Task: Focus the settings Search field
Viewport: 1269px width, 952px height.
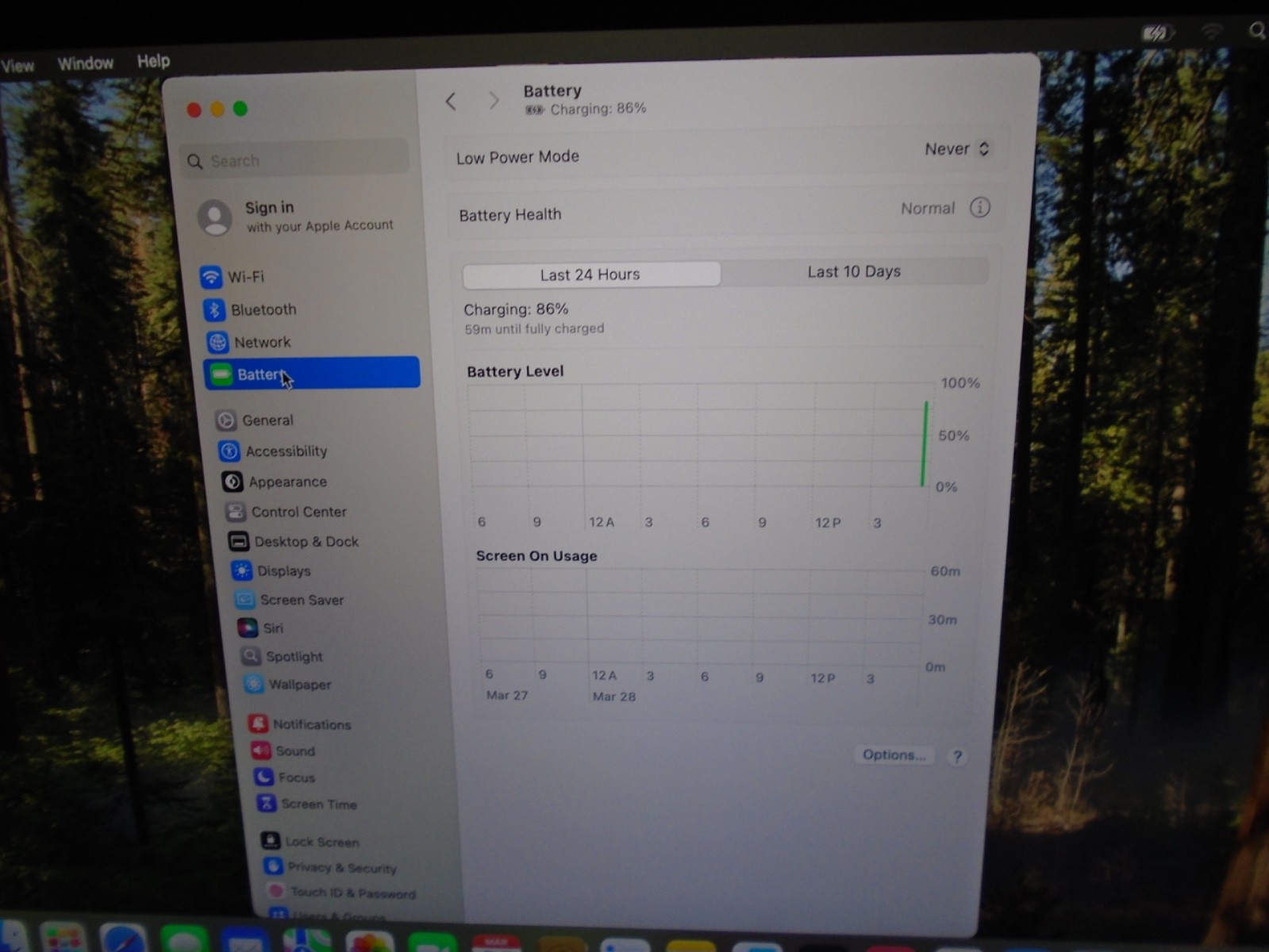Action: (x=294, y=160)
